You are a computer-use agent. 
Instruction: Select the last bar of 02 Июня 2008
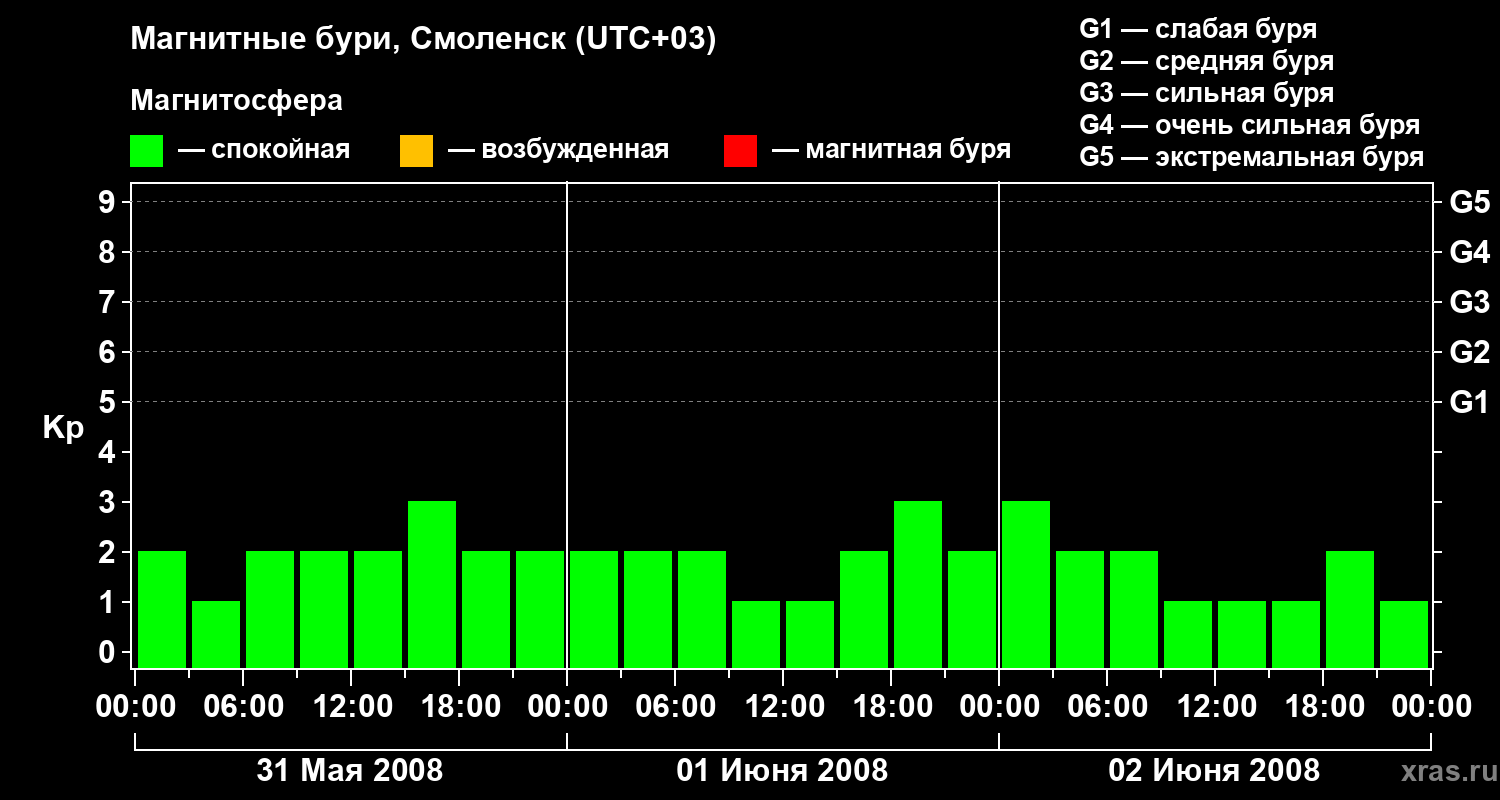(x=1404, y=634)
